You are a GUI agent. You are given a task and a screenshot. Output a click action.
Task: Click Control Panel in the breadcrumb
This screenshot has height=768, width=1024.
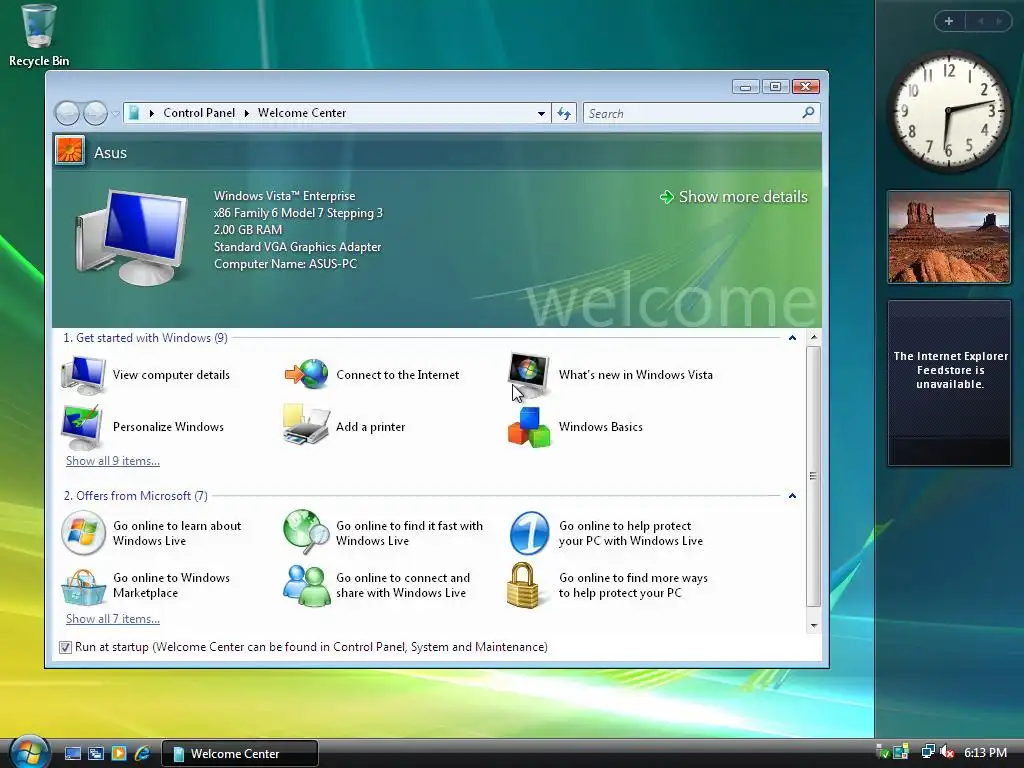pos(199,113)
